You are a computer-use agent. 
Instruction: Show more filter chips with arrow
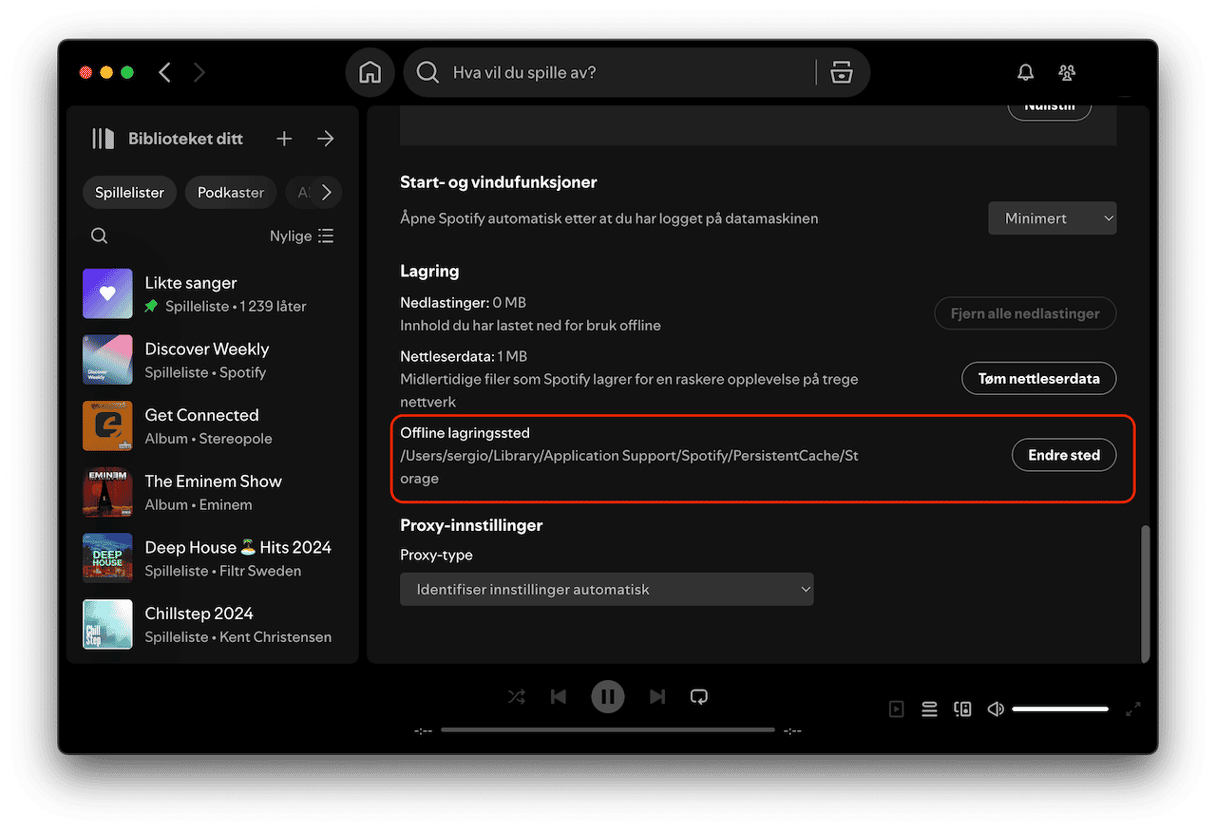click(x=326, y=192)
